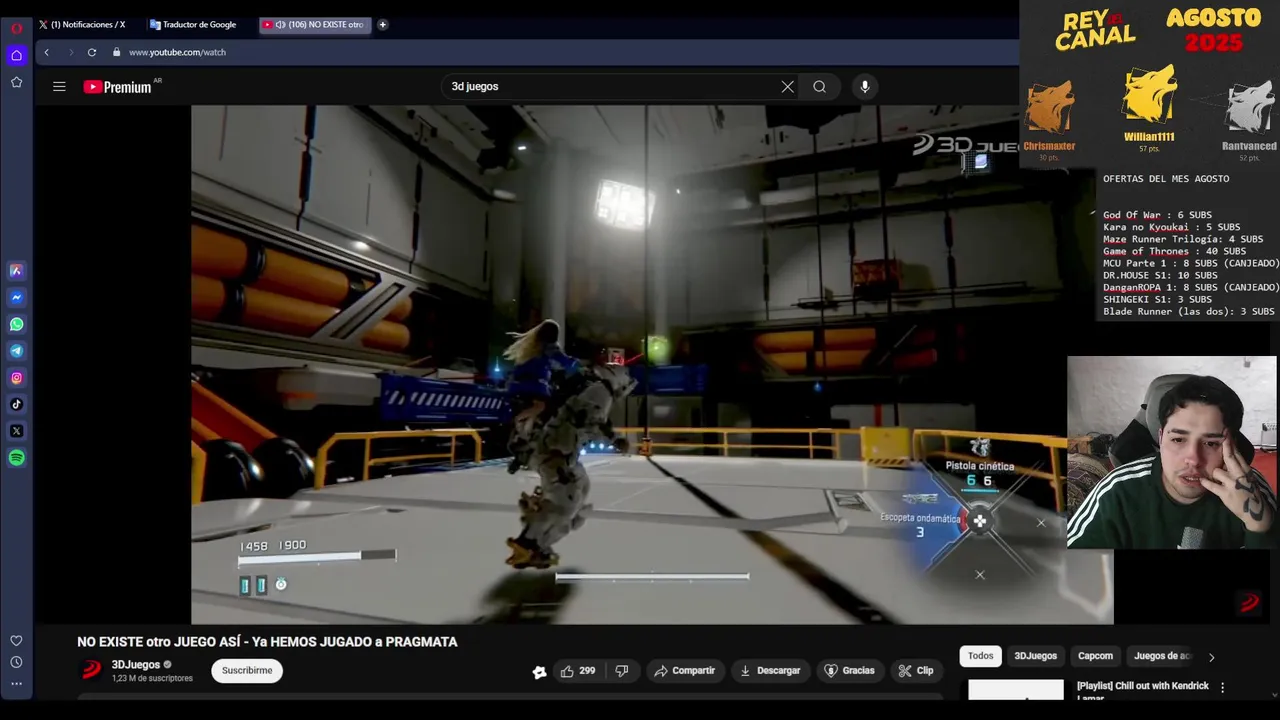Image resolution: width=1280 pixels, height=720 pixels.
Task: Click the youtube.com/watch address bar
Action: click(x=177, y=52)
